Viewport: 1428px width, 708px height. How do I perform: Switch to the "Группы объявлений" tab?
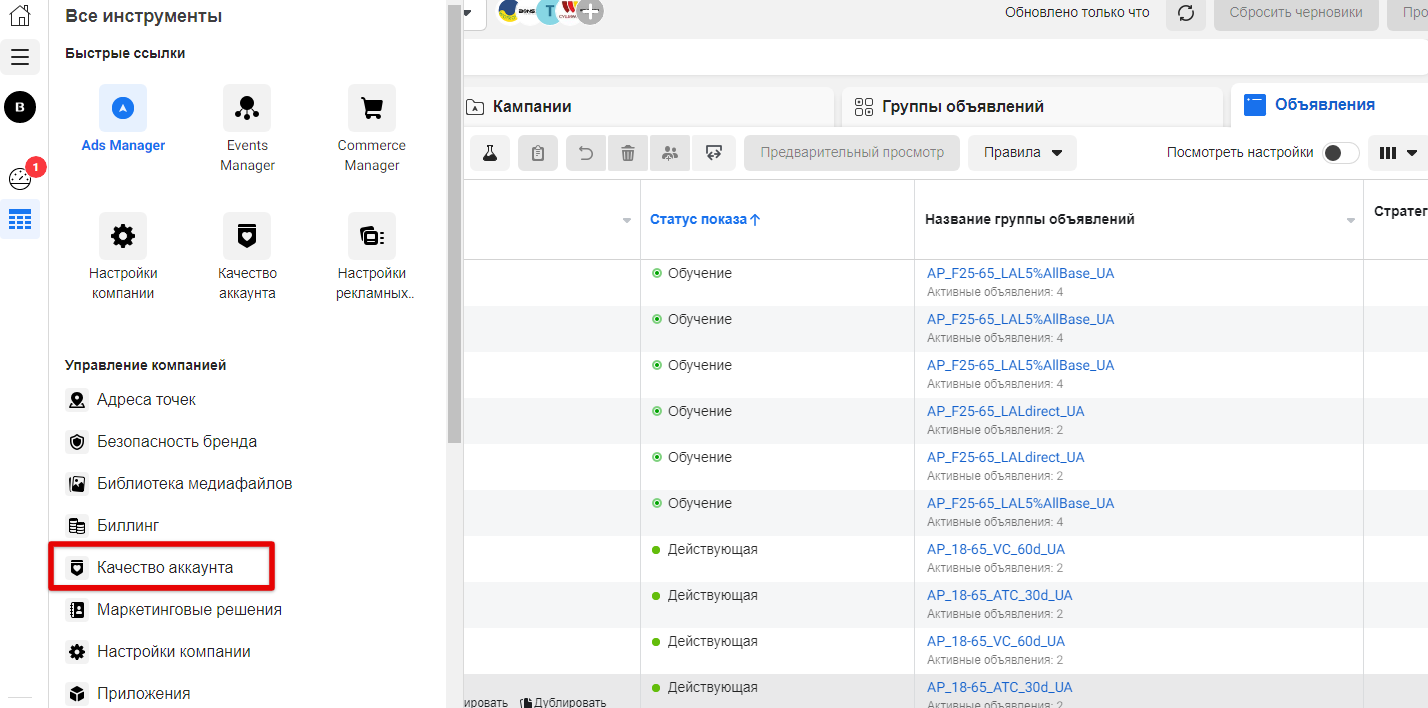(x=962, y=106)
